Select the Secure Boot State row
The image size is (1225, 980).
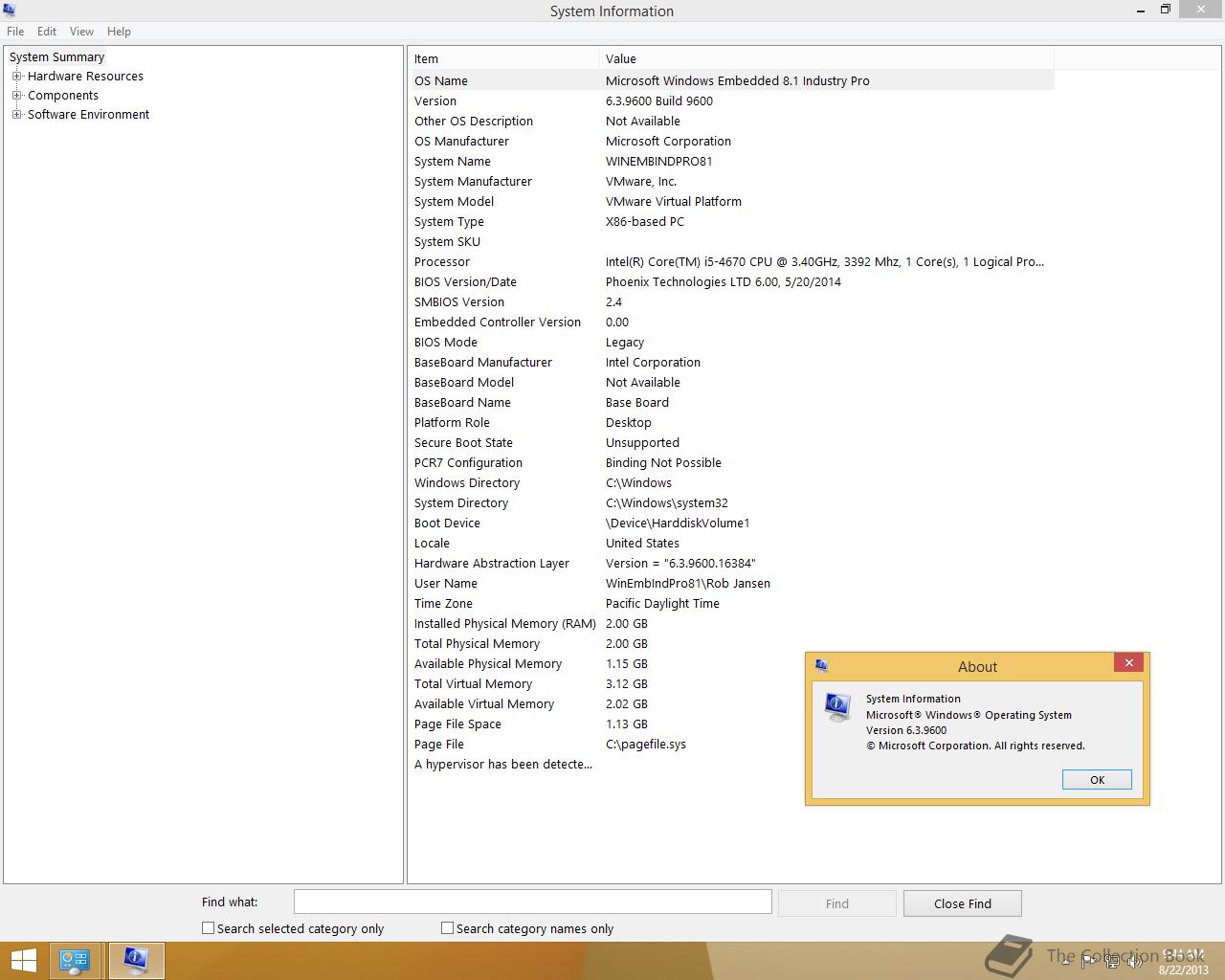click(732, 443)
